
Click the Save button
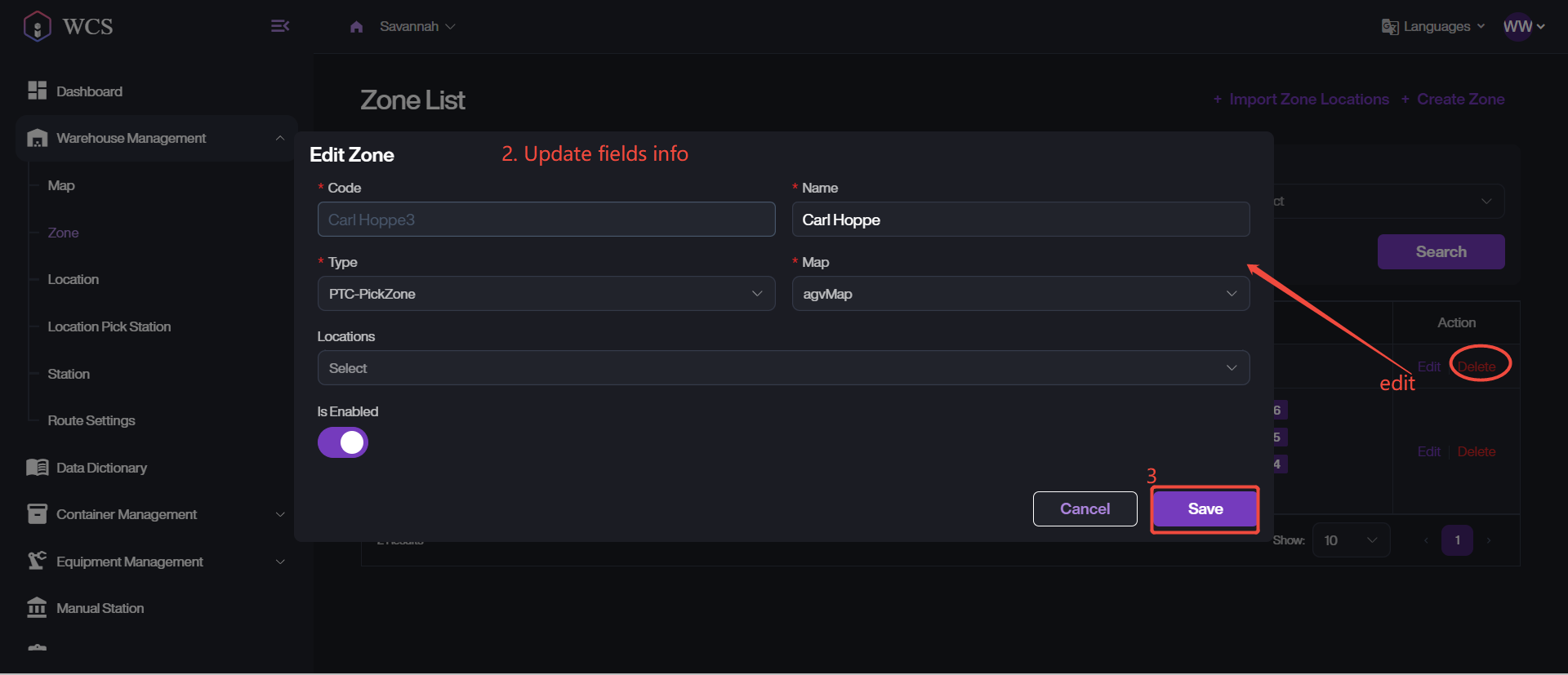1205,509
